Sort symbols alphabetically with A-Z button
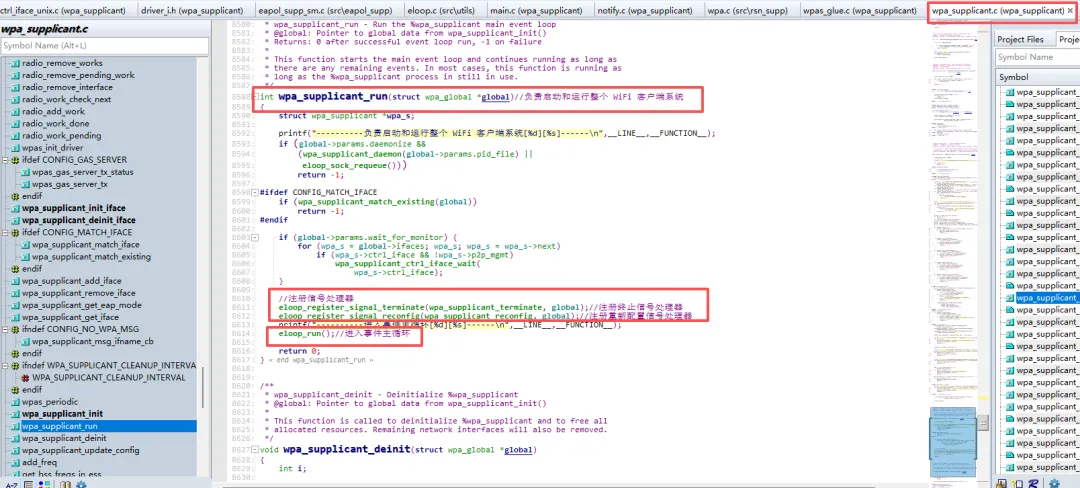This screenshot has height=488, width=1080. (11, 485)
